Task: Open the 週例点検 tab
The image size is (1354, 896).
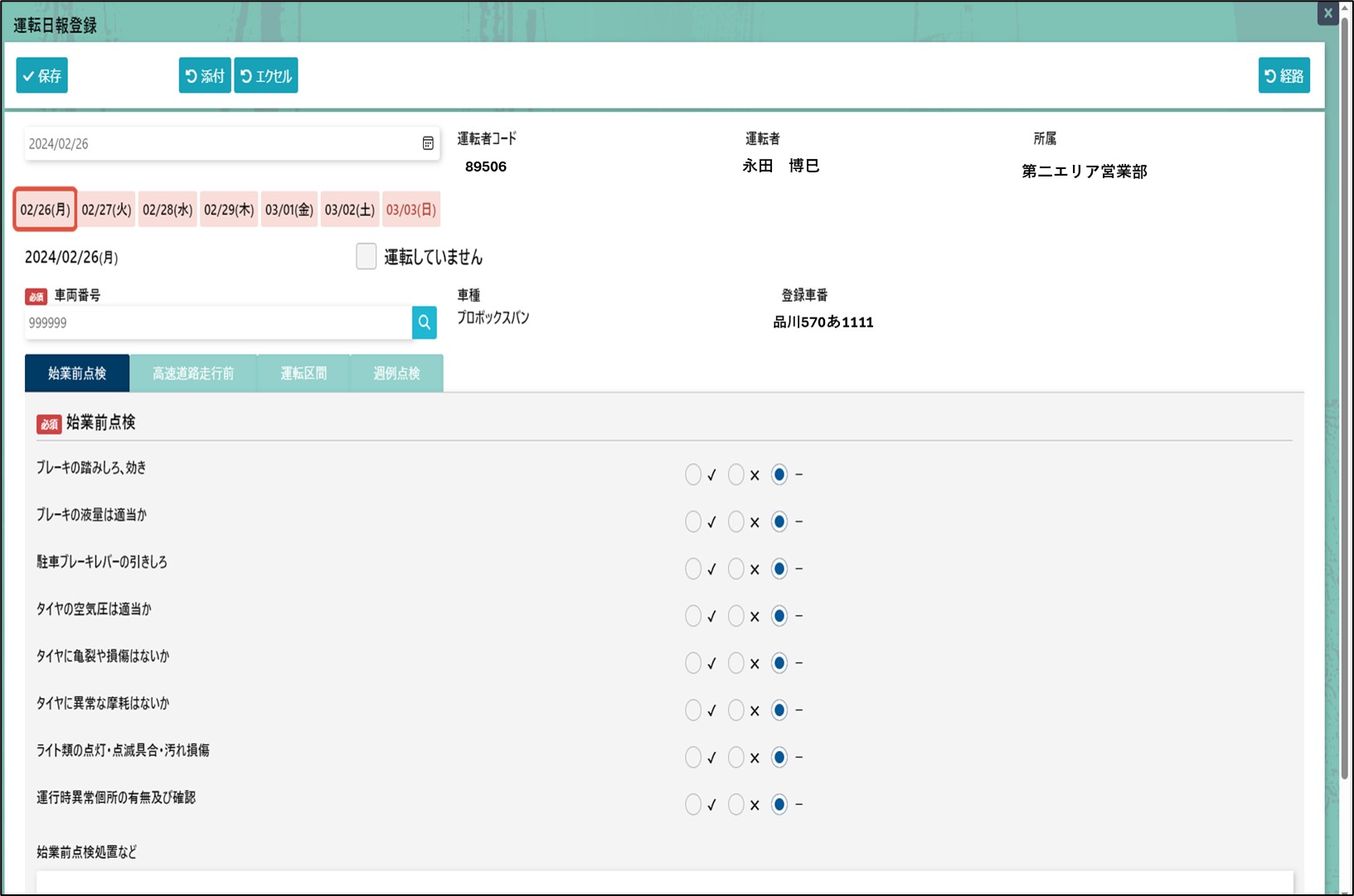Action: pyautogui.click(x=396, y=374)
